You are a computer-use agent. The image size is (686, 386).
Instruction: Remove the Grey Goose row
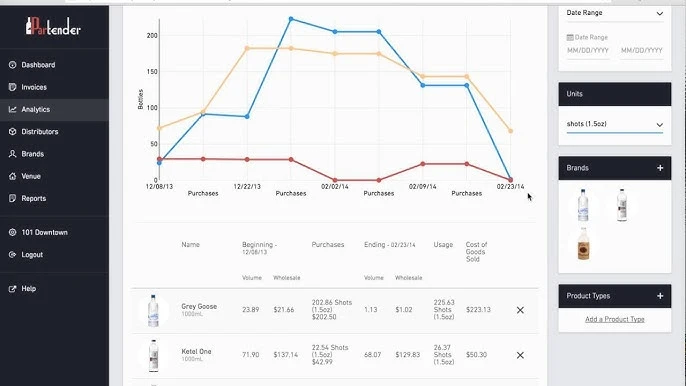(x=520, y=310)
